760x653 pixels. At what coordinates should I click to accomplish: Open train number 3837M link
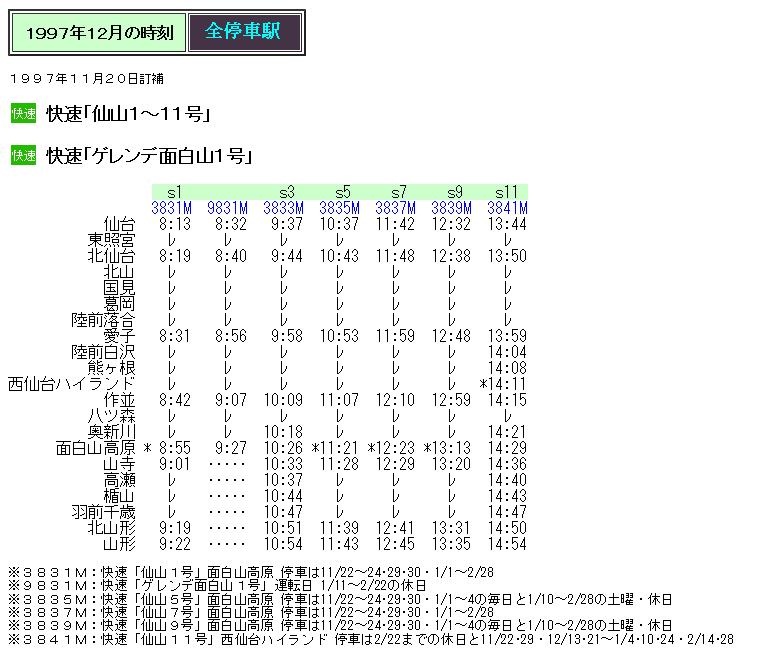coord(396,208)
